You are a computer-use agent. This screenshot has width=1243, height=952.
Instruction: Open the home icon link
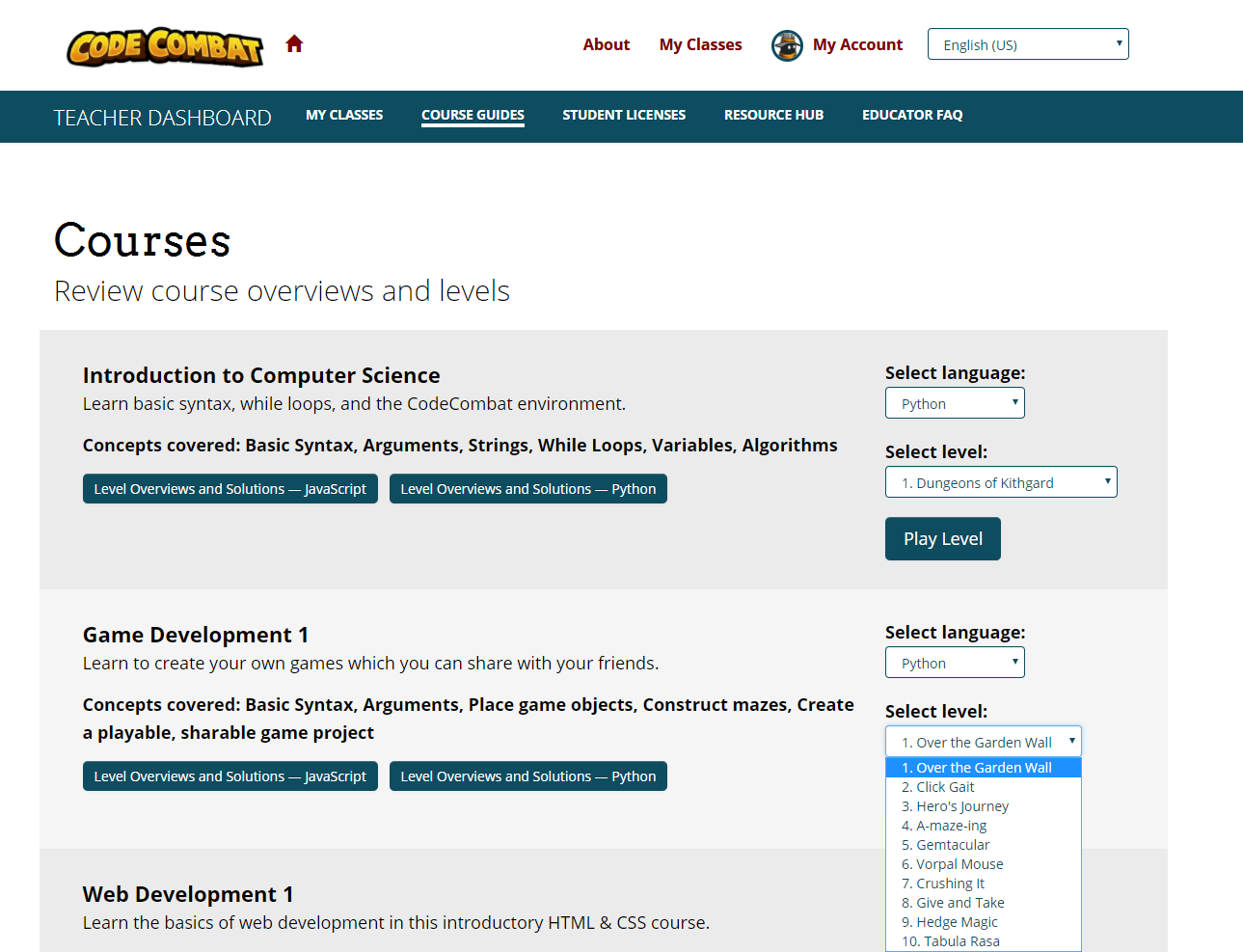[295, 43]
